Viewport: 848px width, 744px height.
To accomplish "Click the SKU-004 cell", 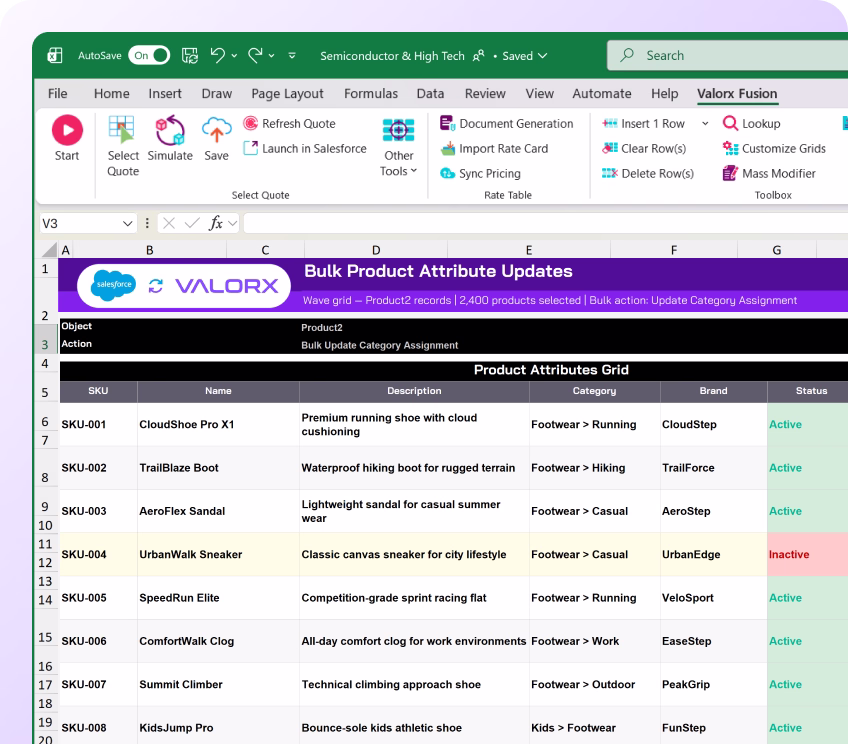I will coord(98,554).
